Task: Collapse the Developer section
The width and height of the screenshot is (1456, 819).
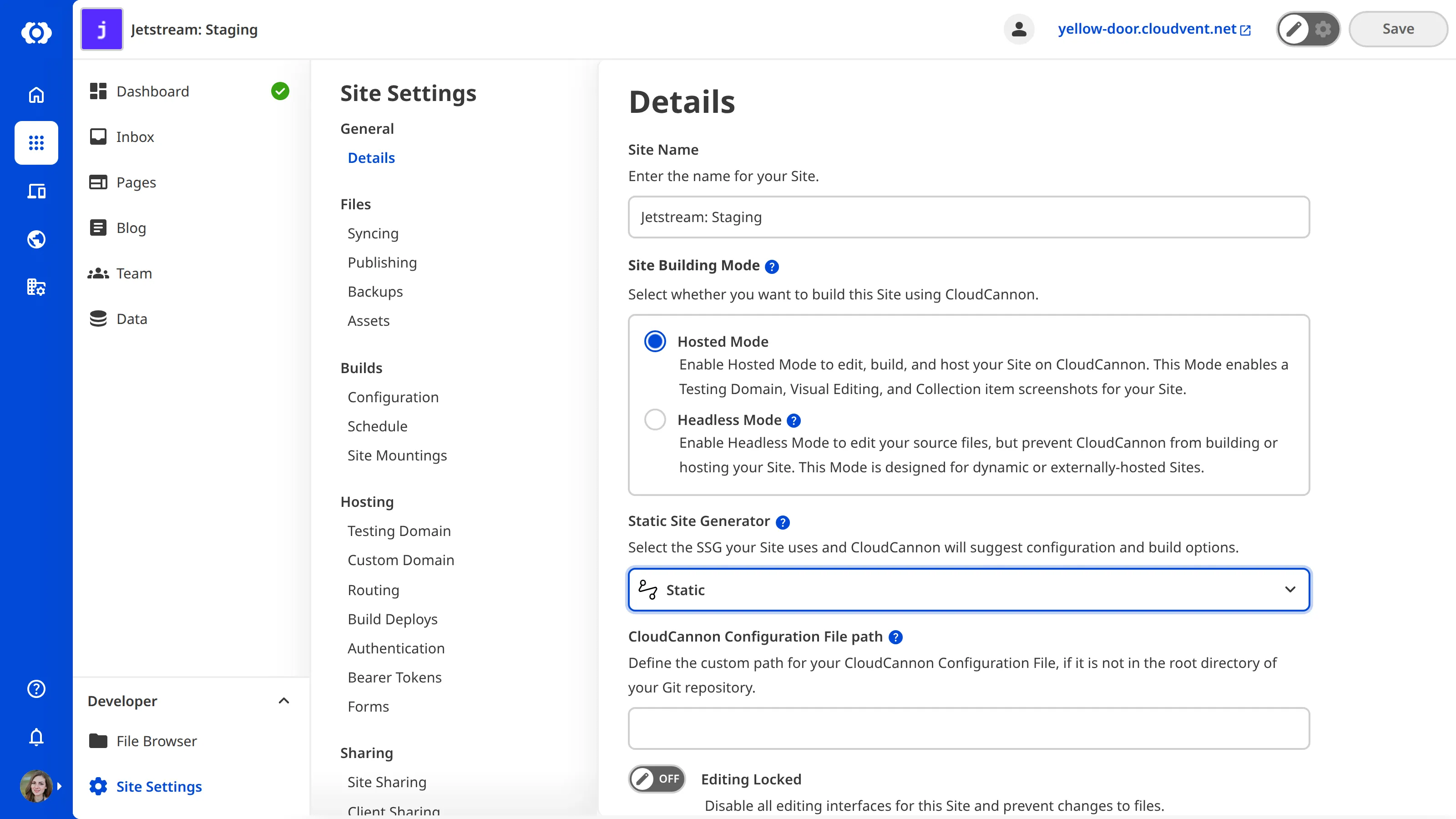Action: [x=284, y=701]
